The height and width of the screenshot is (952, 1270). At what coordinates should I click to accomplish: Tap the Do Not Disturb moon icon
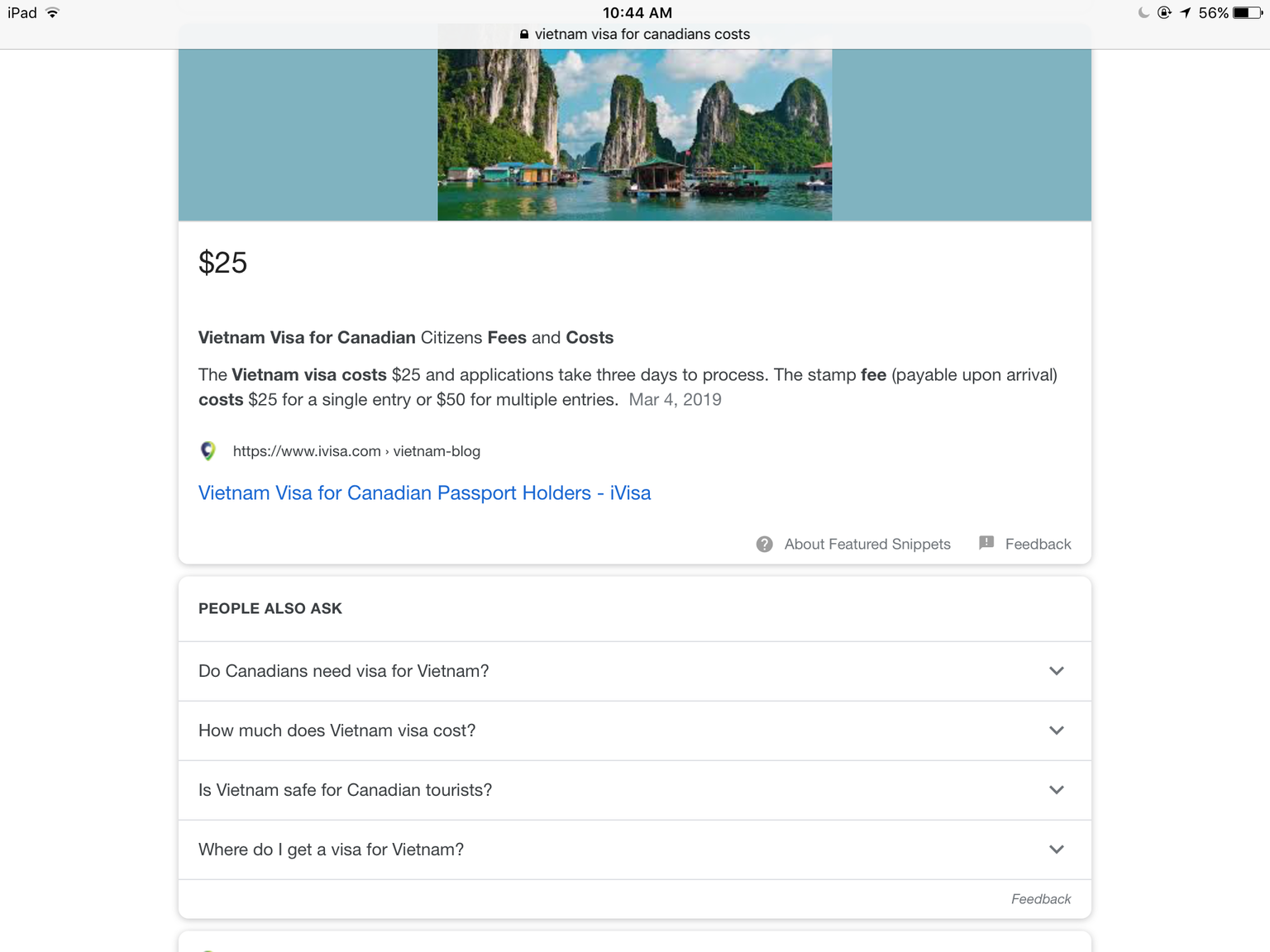tap(1143, 13)
